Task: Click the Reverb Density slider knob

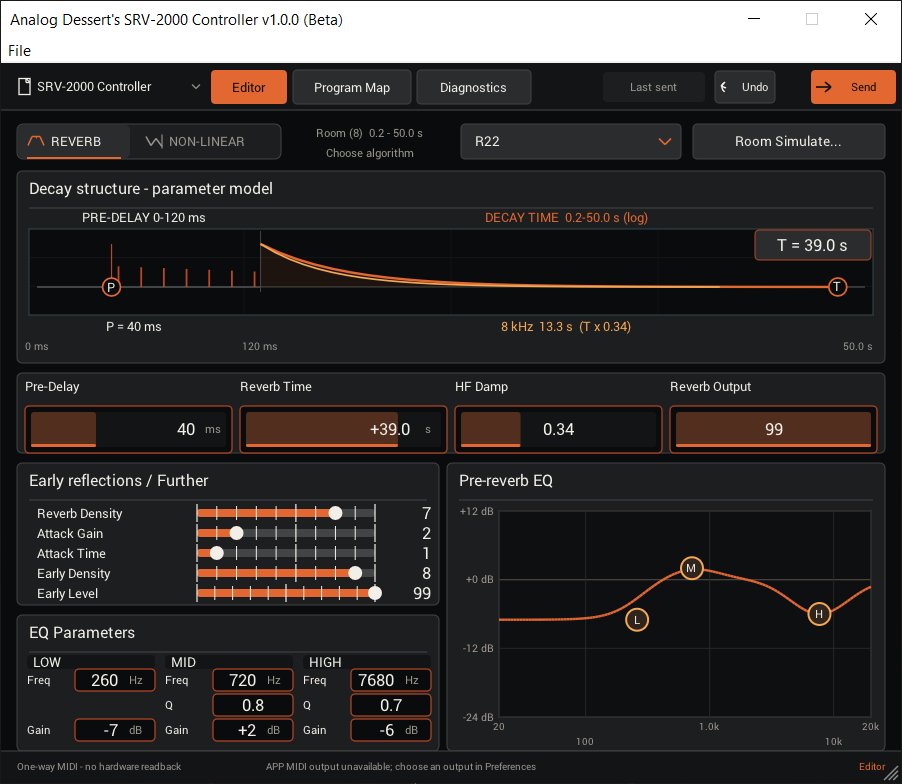Action: point(335,513)
